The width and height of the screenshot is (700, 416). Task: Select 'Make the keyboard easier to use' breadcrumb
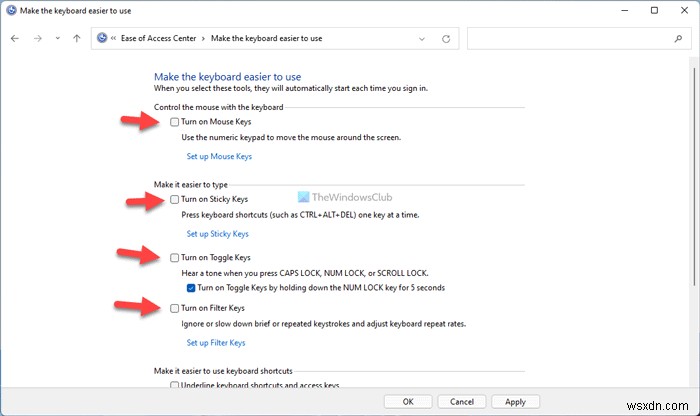coord(267,38)
